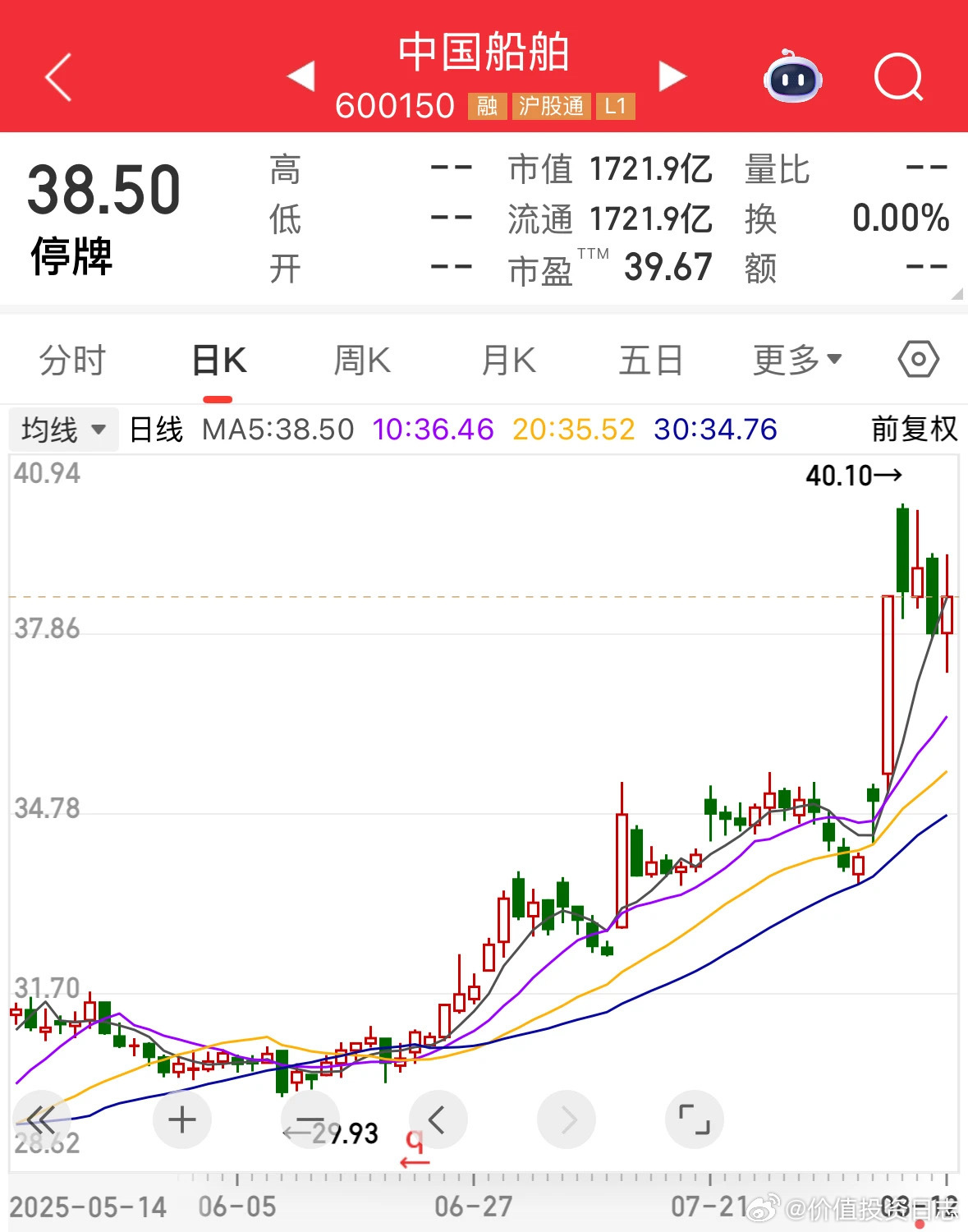Select the 月K tab
Viewport: 968px width, 1232px height.
click(508, 360)
